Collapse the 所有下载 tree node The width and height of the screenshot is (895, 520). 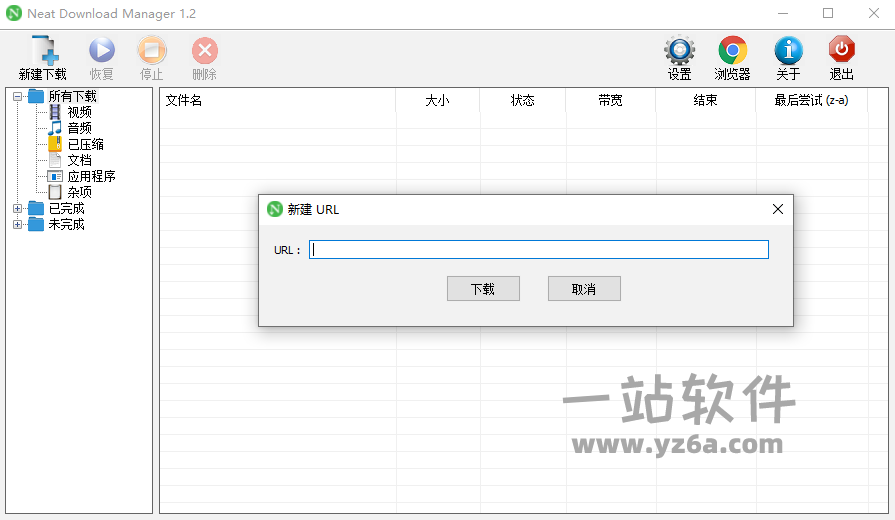pos(18,96)
